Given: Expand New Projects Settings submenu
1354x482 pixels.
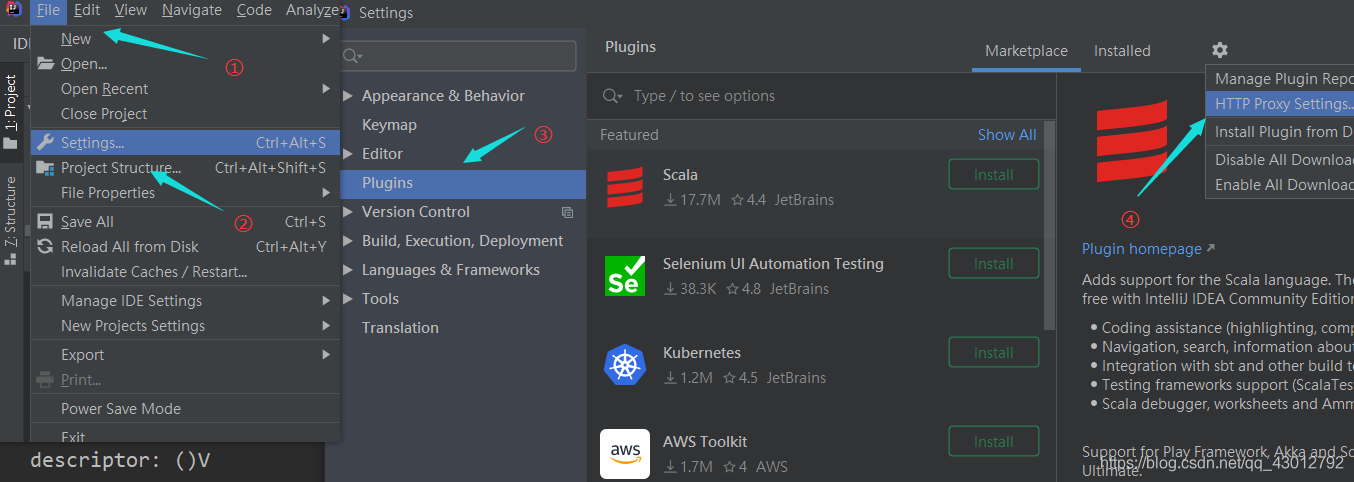Looking at the screenshot, I should coord(185,326).
